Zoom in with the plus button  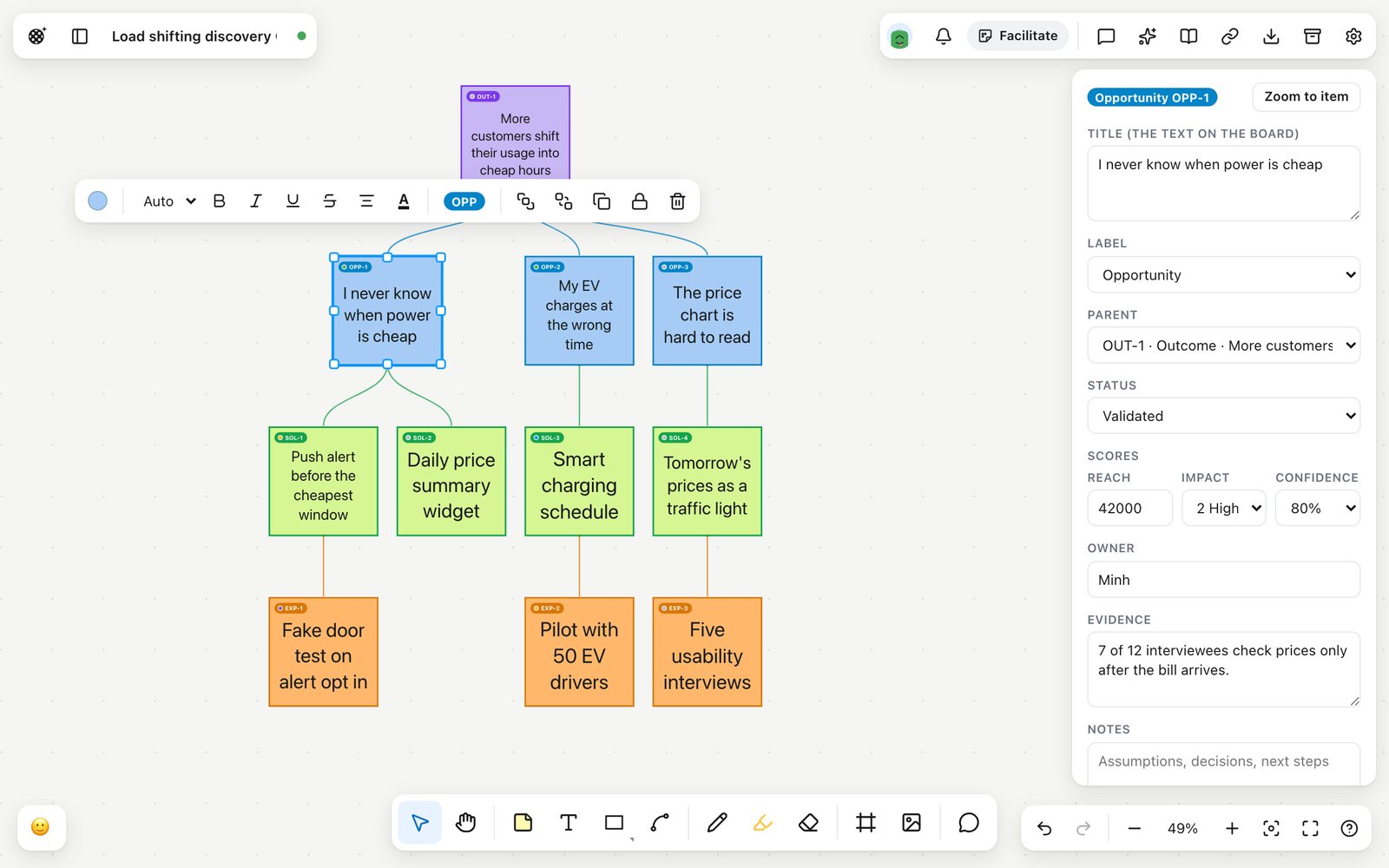[x=1232, y=829]
